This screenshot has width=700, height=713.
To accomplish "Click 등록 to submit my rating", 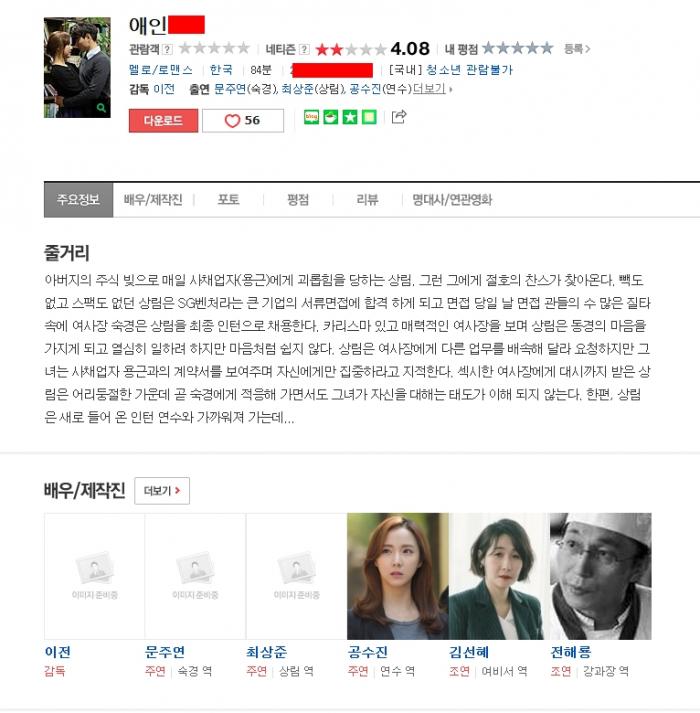I will pyautogui.click(x=577, y=49).
